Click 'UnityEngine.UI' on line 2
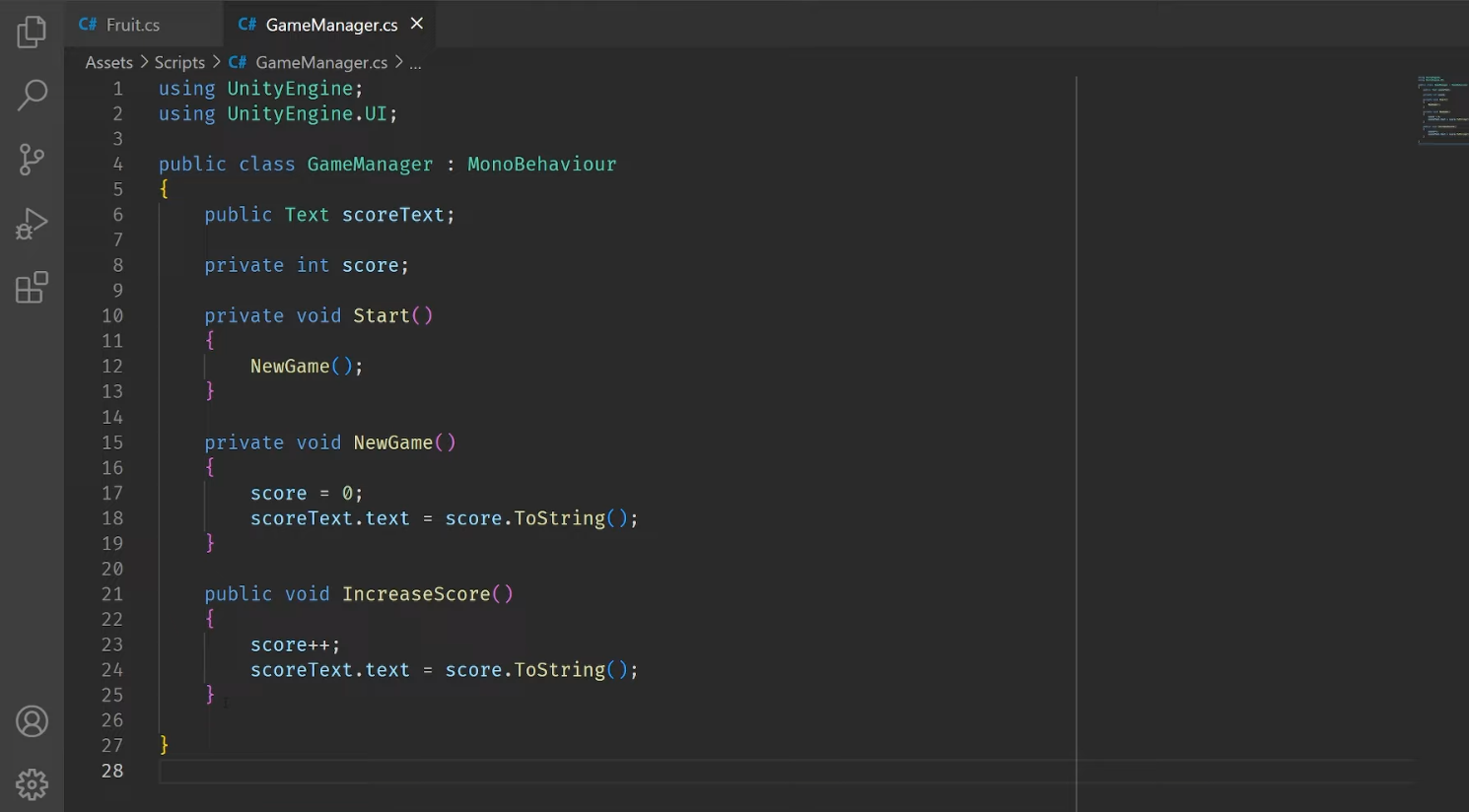1469x812 pixels. point(307,113)
